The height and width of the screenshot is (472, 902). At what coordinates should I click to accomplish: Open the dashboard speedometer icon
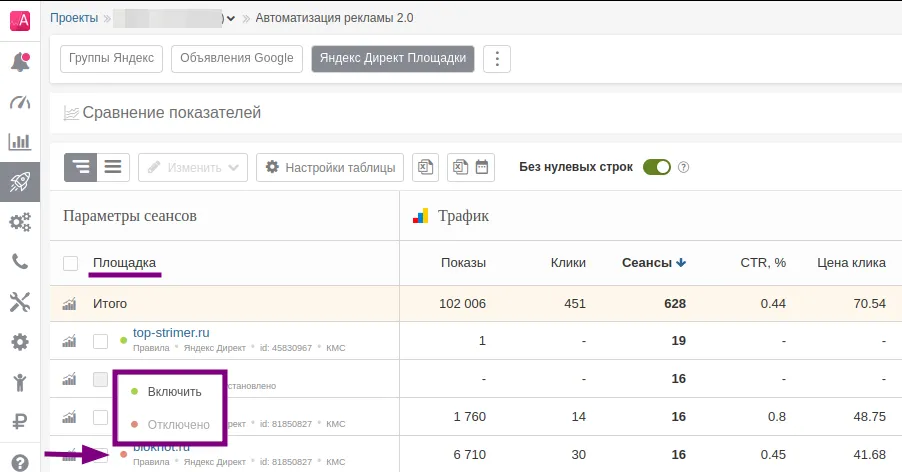click(x=20, y=102)
